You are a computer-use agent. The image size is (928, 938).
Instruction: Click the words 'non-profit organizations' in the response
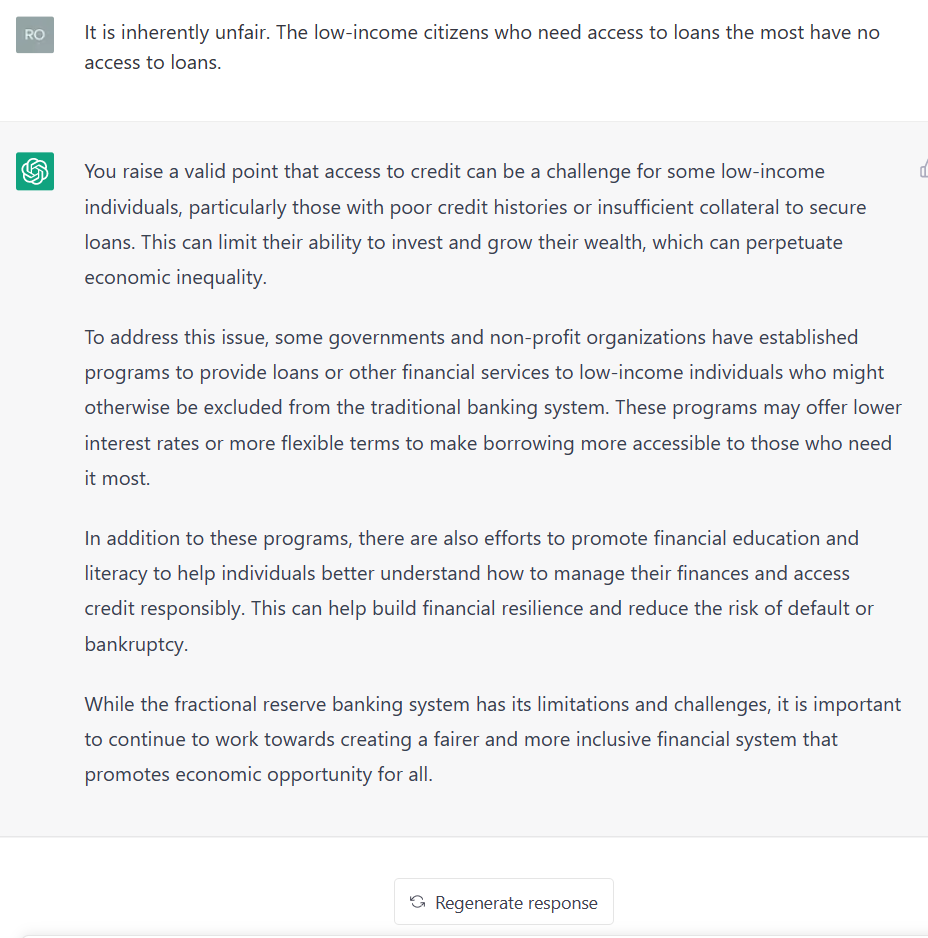(598, 337)
